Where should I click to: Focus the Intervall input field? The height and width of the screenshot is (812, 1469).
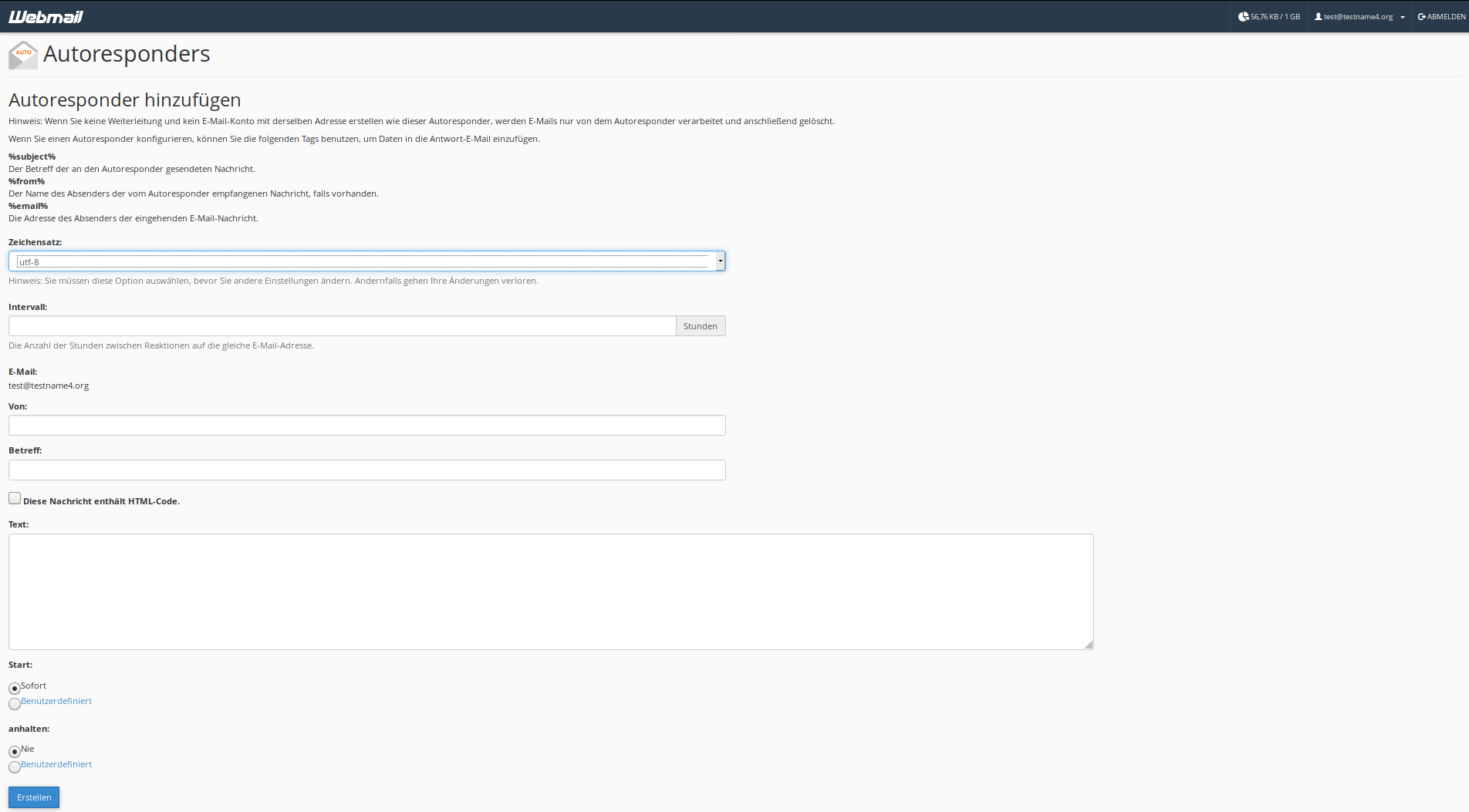(x=343, y=325)
